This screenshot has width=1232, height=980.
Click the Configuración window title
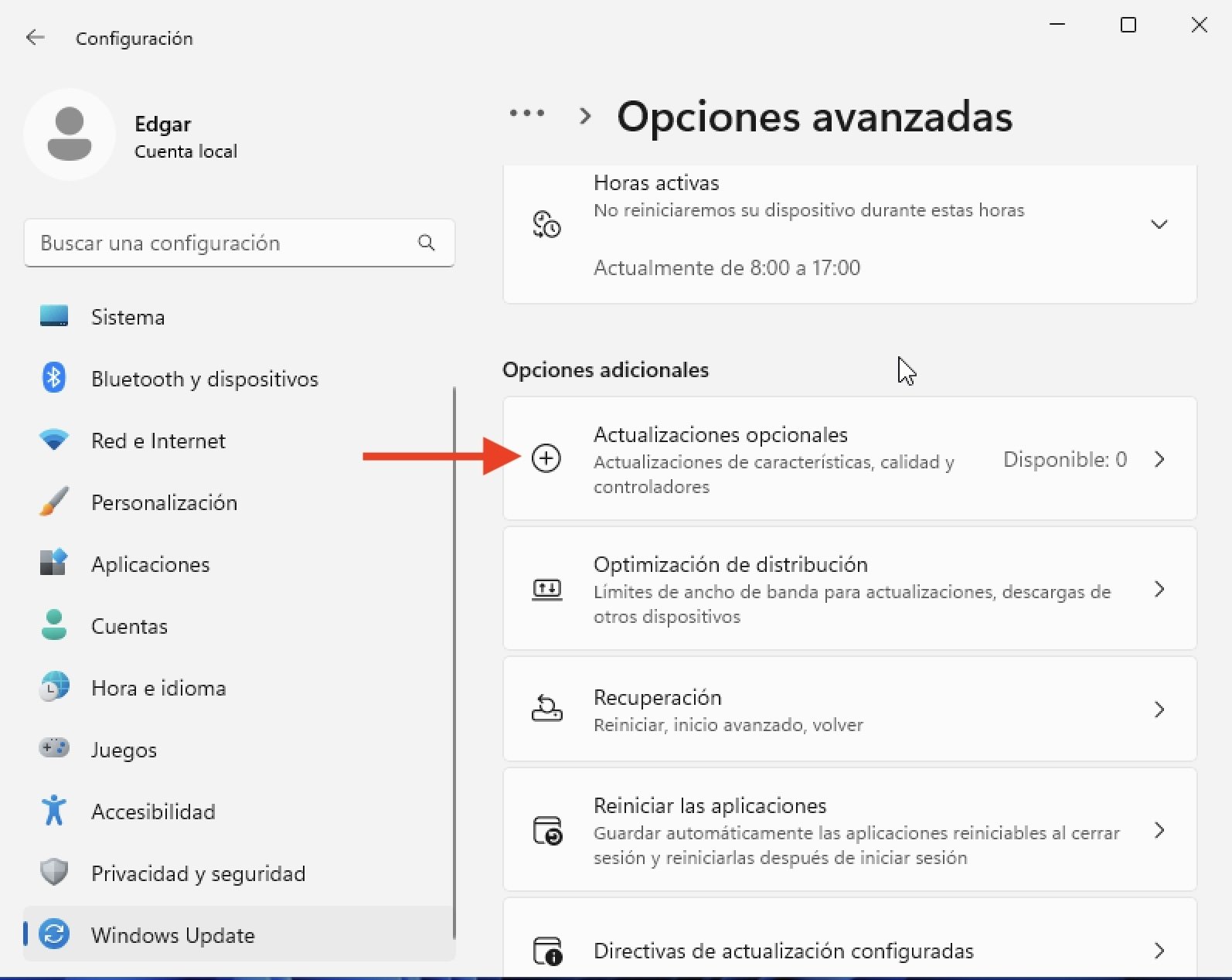[x=134, y=38]
